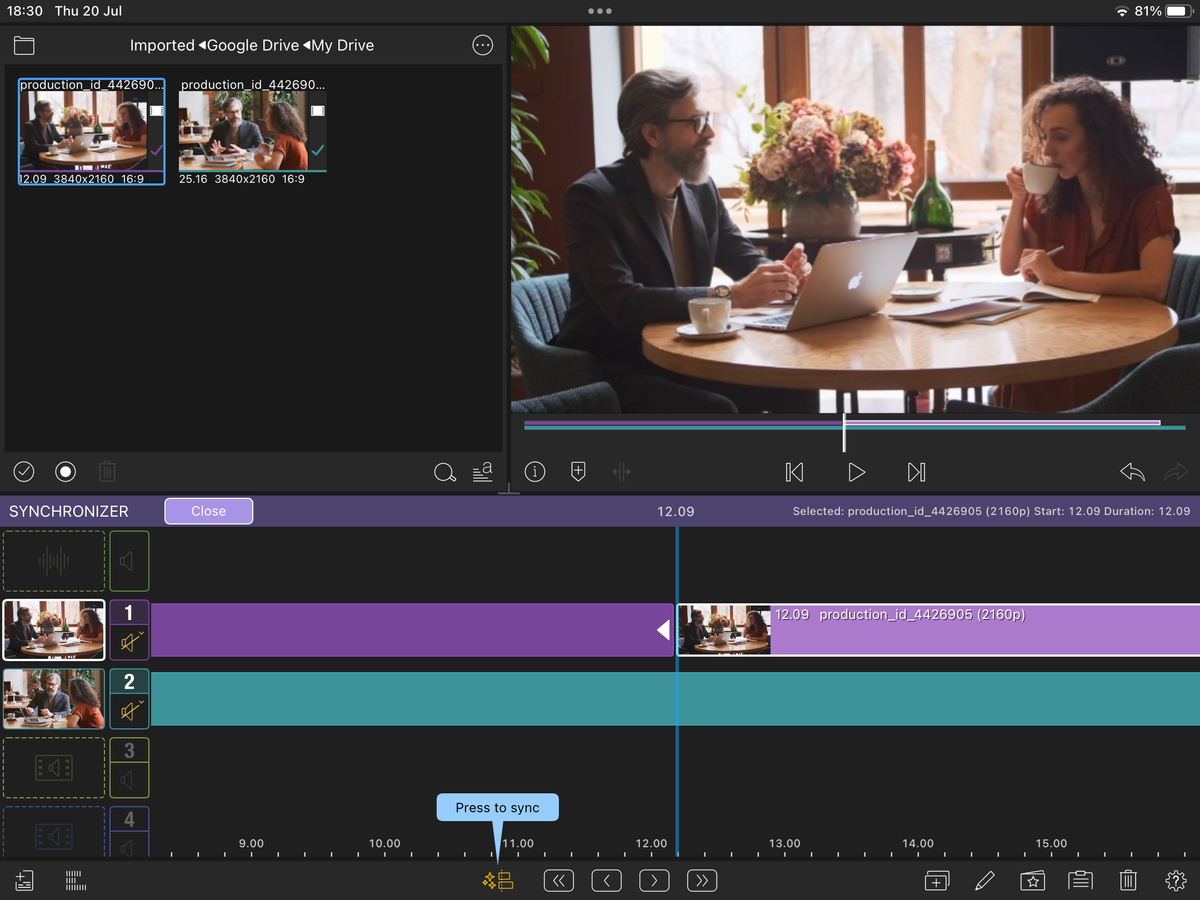Open the sort order control next to search
This screenshot has height=900, width=1200.
click(x=483, y=472)
